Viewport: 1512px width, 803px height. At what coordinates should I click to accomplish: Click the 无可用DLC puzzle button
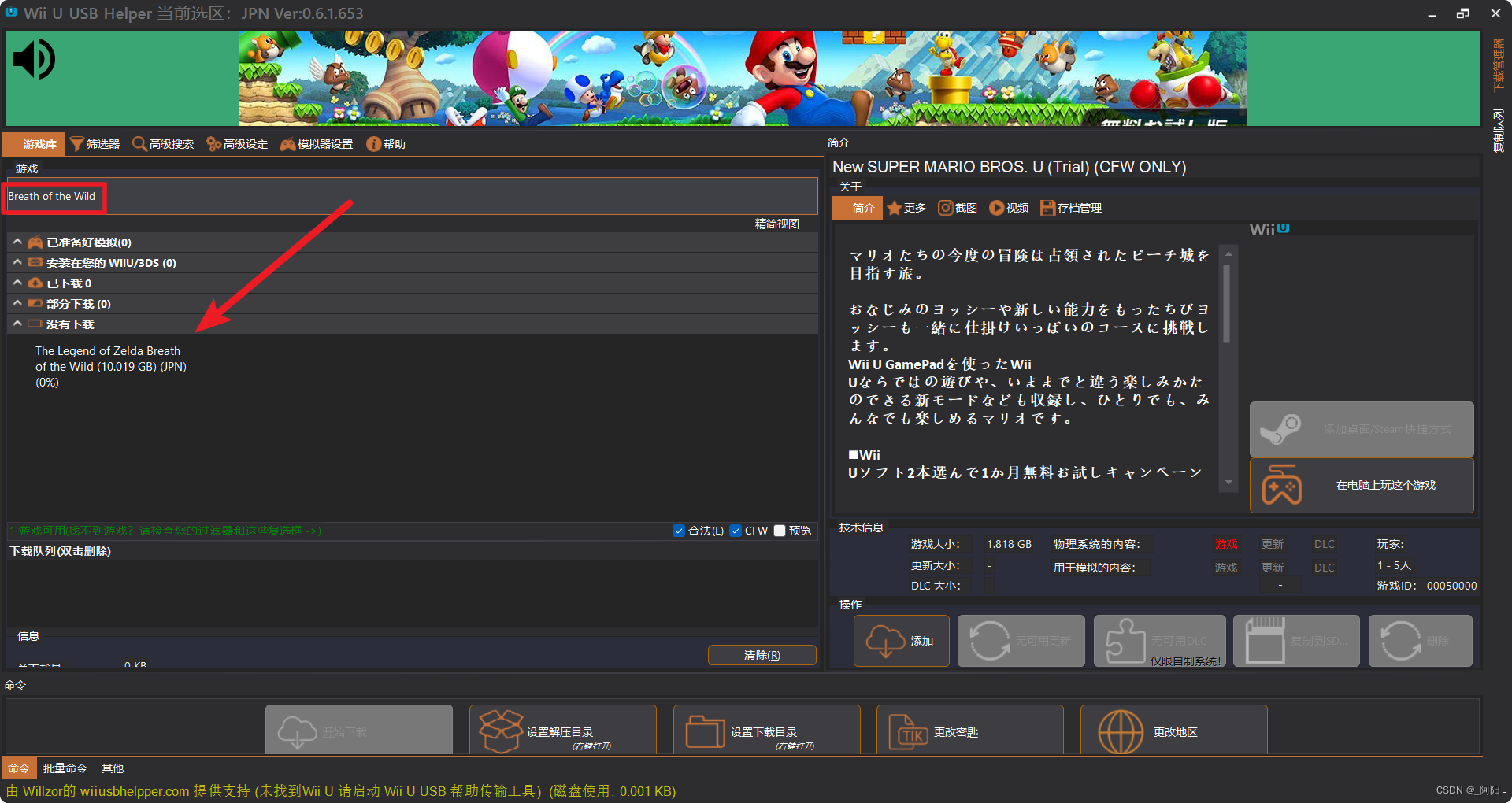click(x=1159, y=641)
